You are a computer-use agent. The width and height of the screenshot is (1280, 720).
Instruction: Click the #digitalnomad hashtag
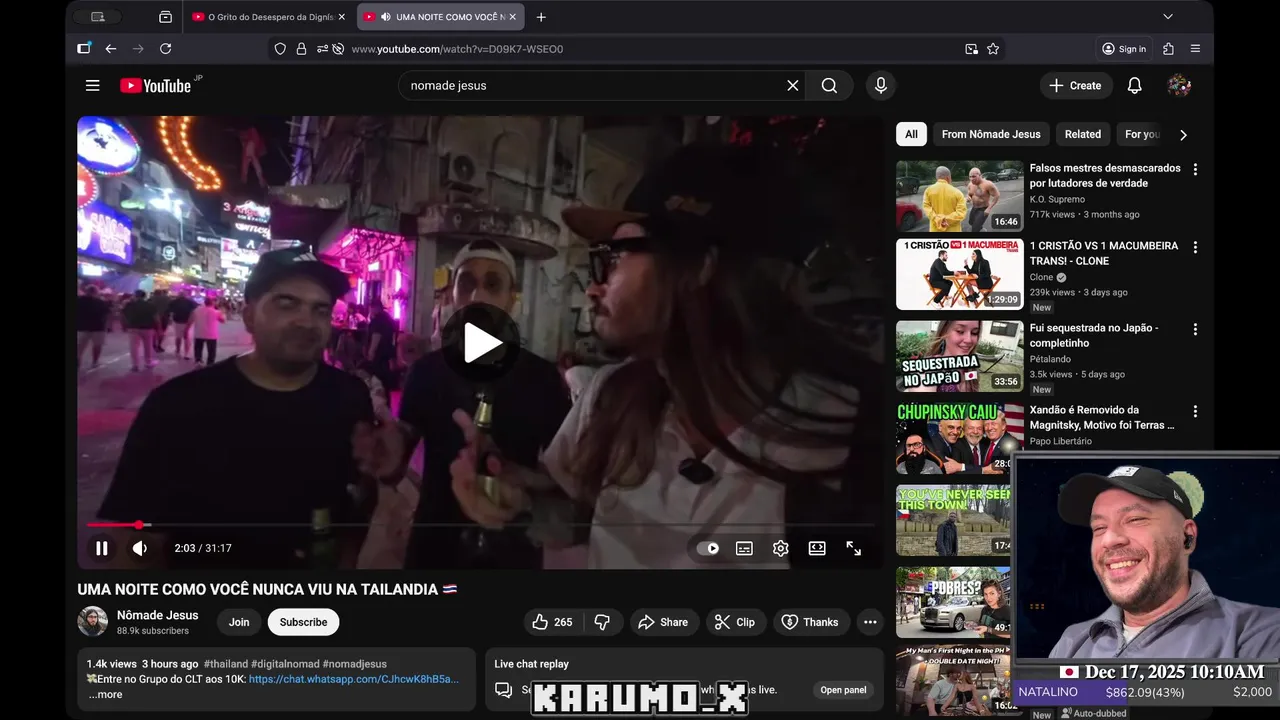pyautogui.click(x=284, y=664)
